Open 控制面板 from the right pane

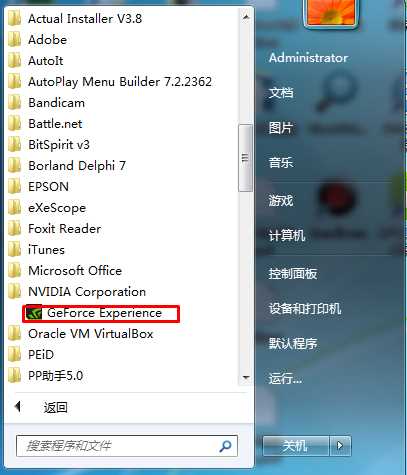click(x=293, y=274)
